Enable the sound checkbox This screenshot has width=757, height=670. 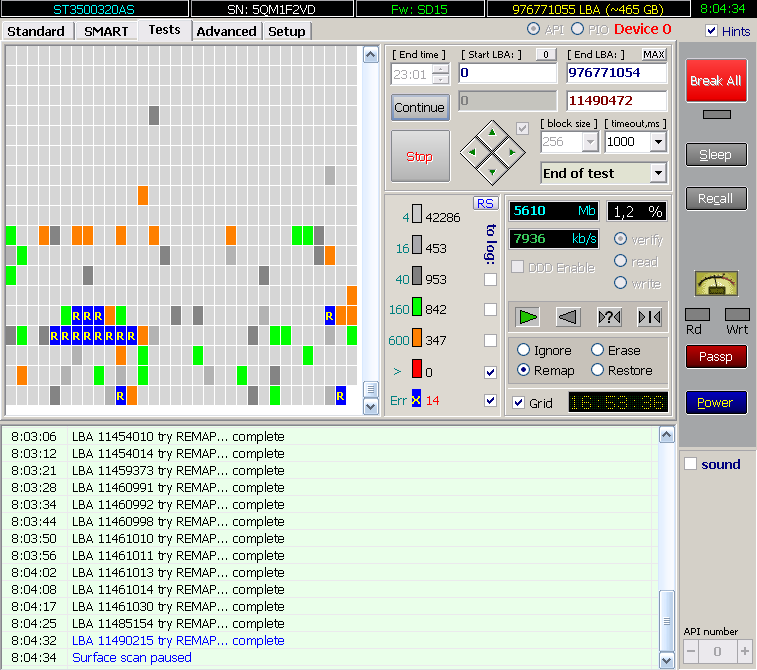tap(691, 464)
